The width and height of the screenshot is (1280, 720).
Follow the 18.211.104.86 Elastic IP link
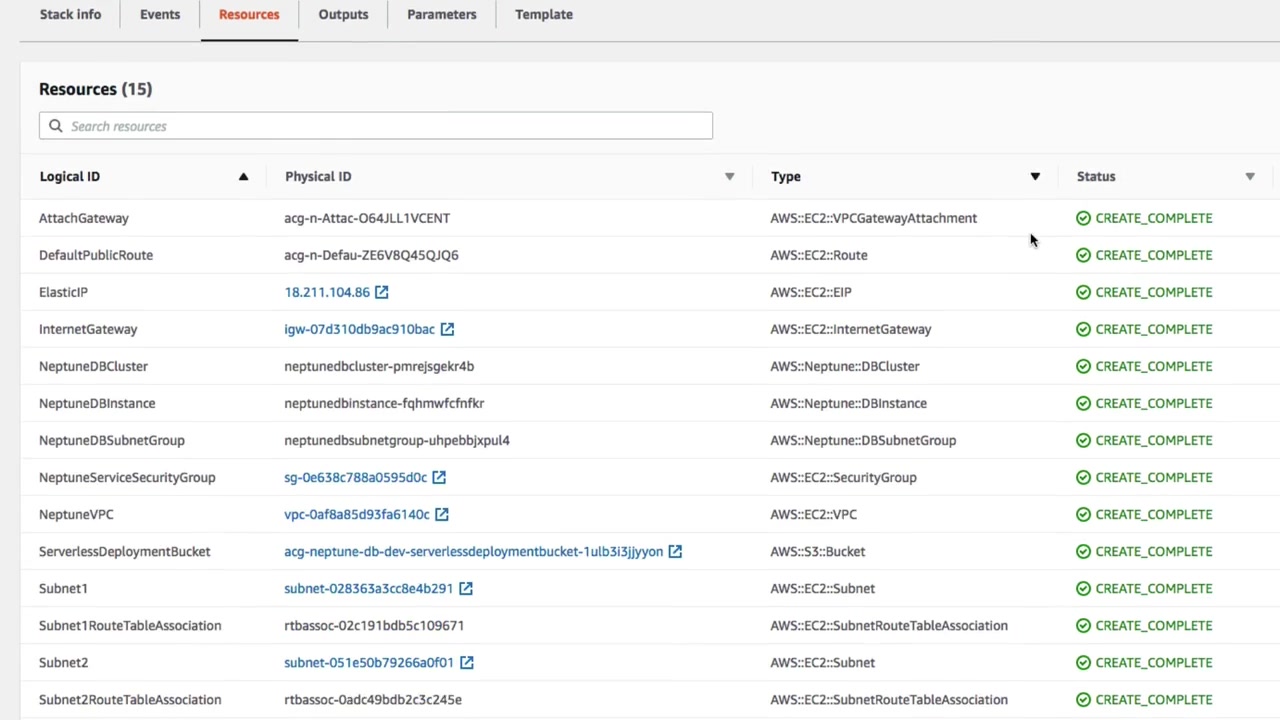tap(326, 292)
